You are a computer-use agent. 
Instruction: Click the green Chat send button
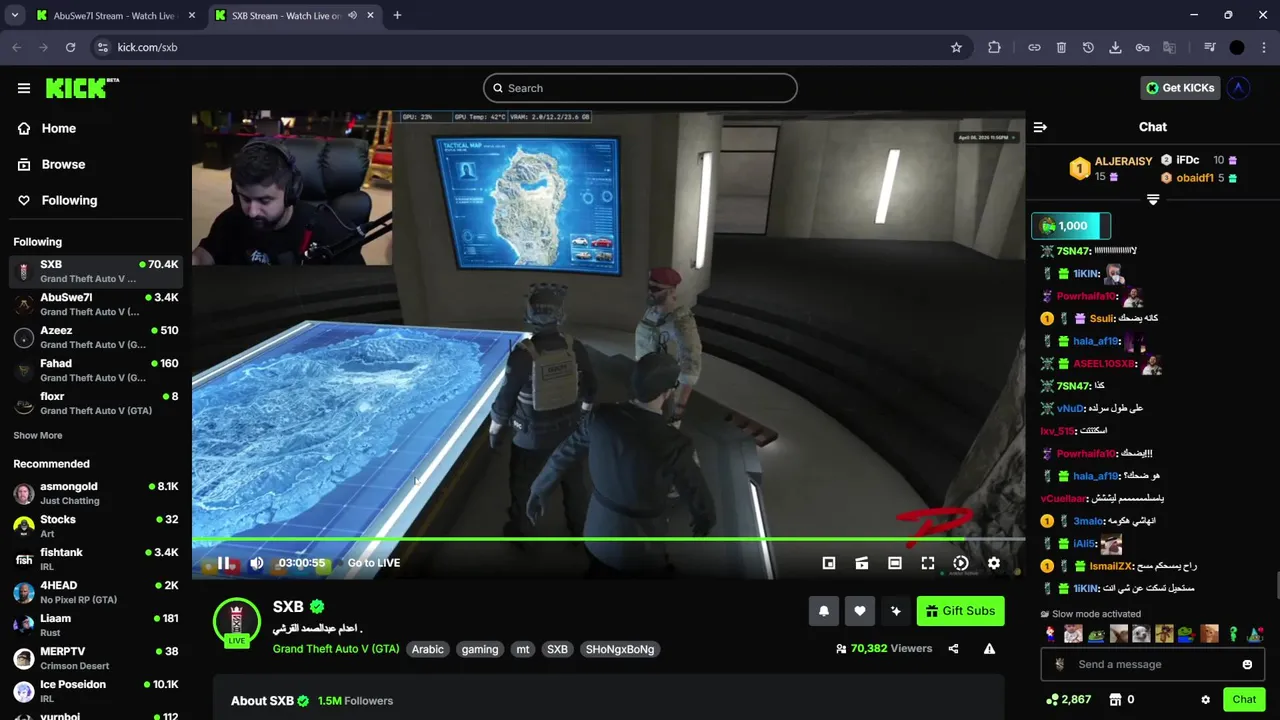click(x=1244, y=700)
